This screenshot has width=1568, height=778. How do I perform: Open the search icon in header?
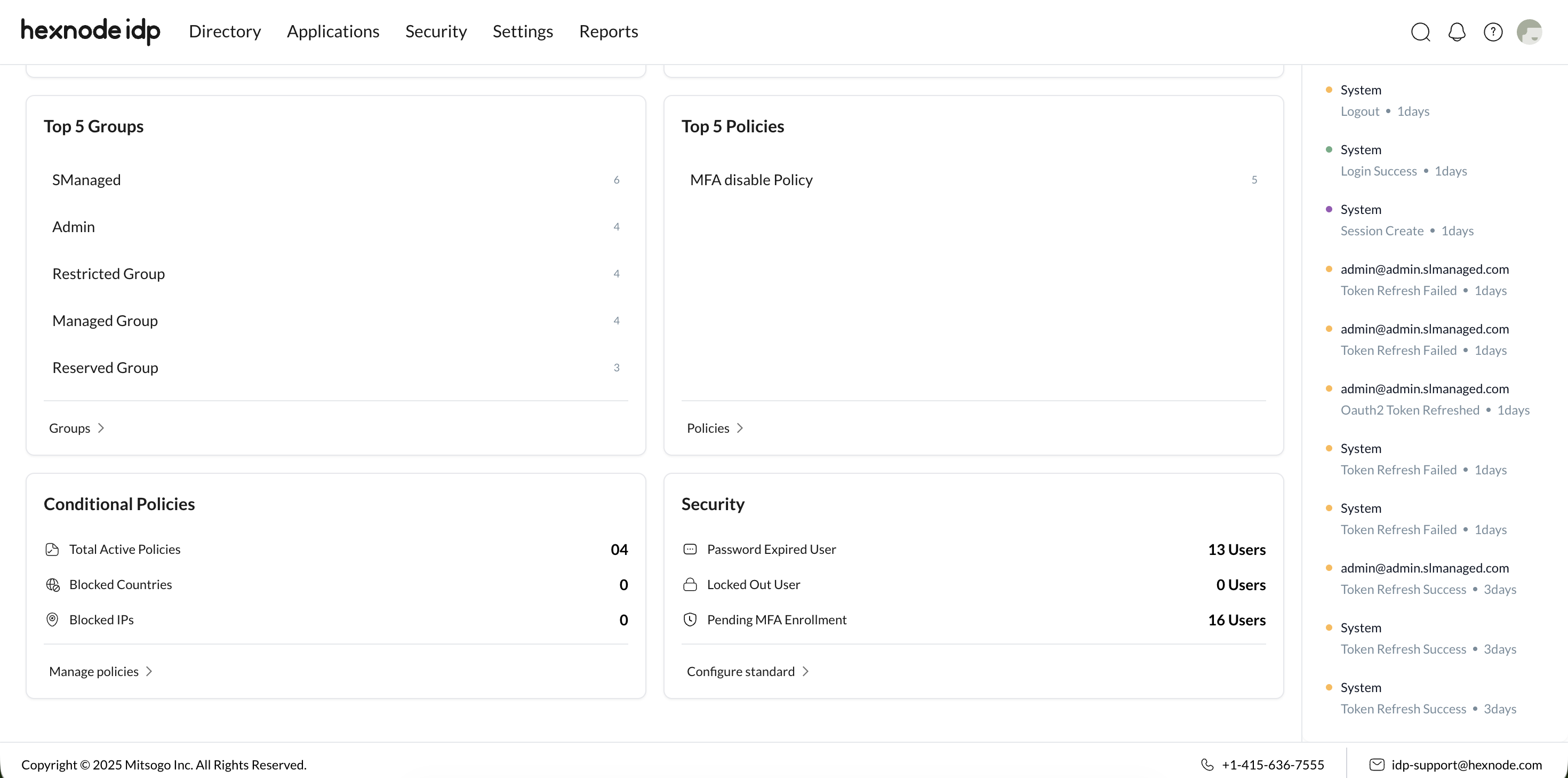coord(1421,31)
